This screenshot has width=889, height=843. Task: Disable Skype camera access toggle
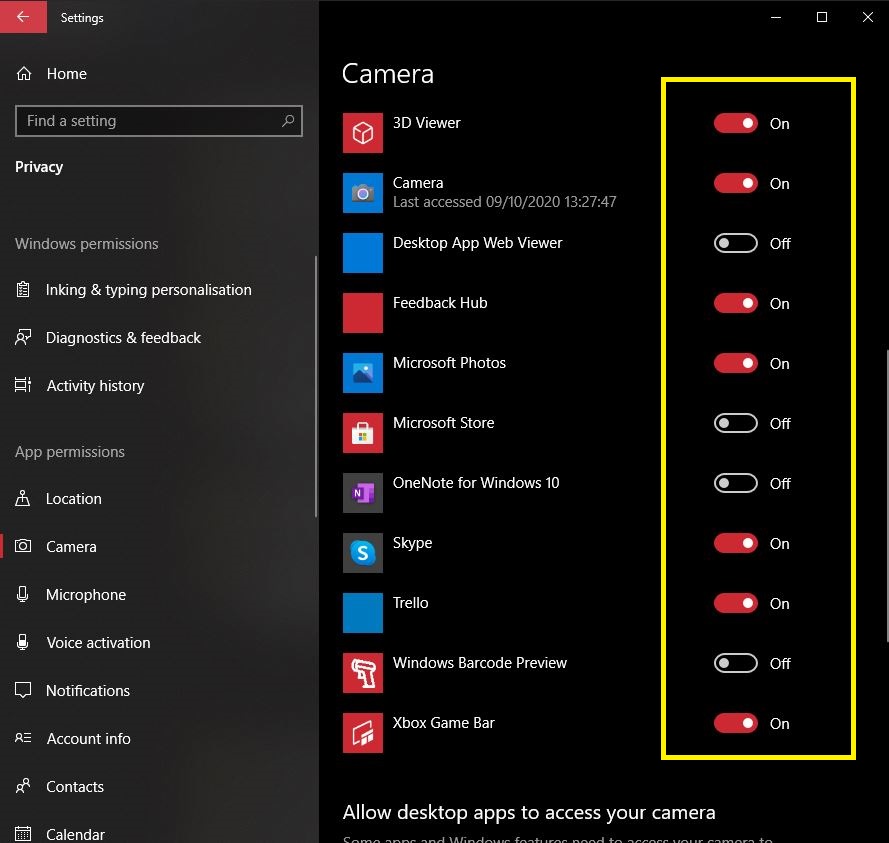pos(735,543)
